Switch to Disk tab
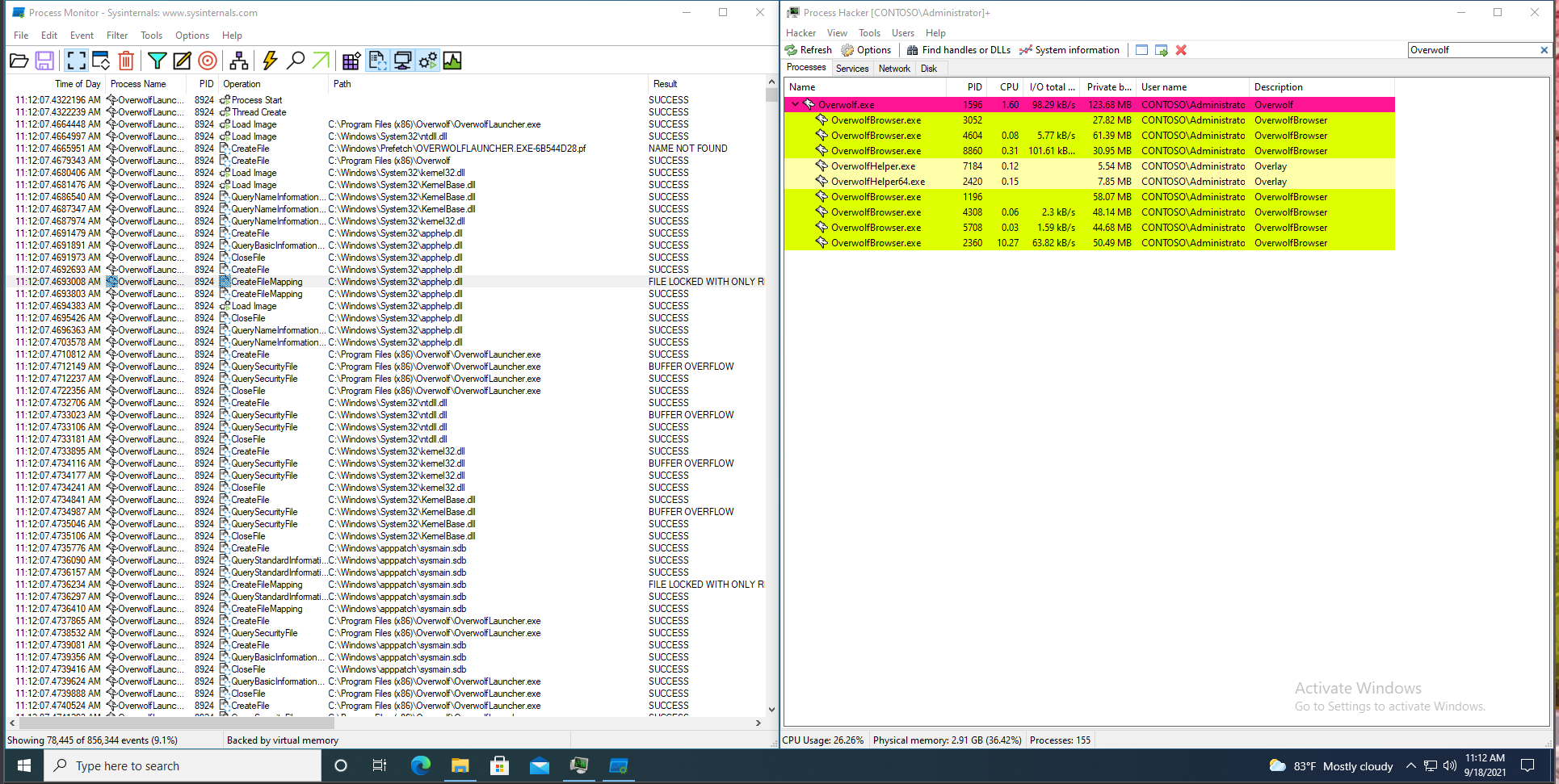Viewport: 1559px width, 784px height. [929, 69]
